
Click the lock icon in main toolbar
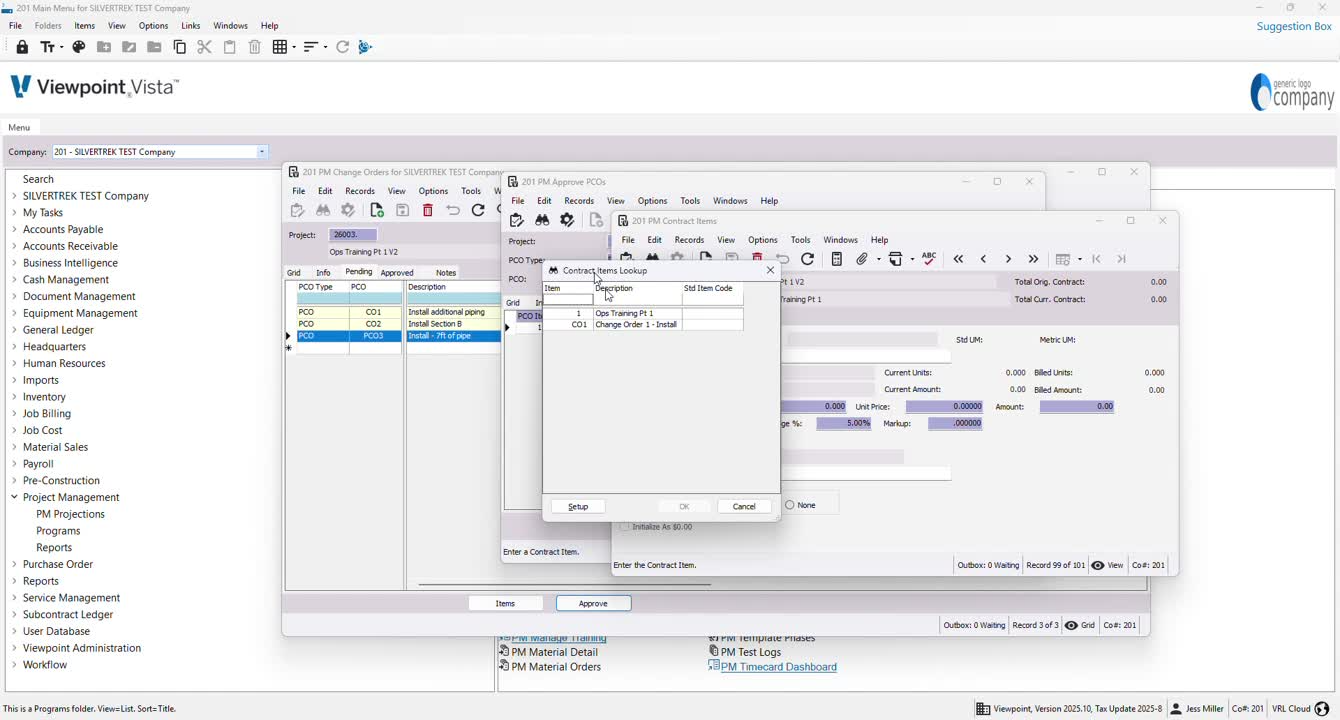pos(22,47)
